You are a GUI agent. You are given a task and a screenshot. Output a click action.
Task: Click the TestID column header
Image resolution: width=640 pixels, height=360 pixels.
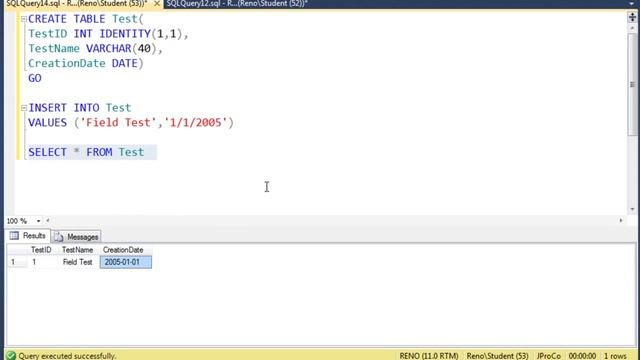41,250
